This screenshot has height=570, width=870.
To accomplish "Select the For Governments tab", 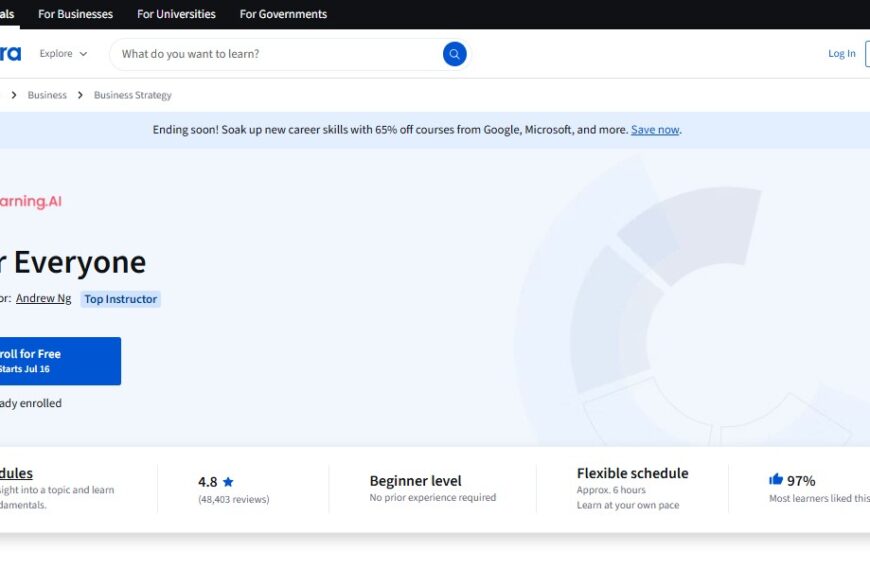I will [x=283, y=14].
